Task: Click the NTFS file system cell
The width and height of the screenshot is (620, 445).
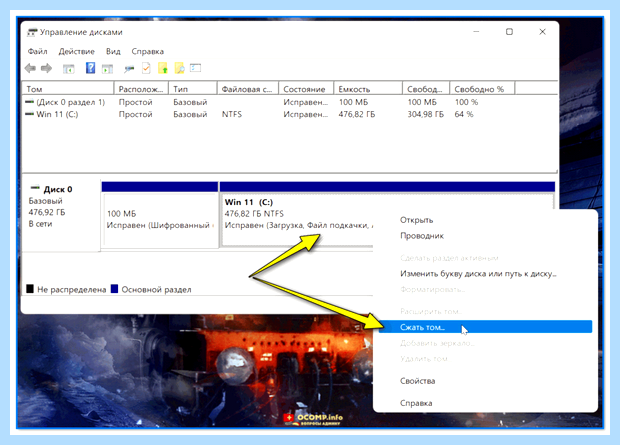Action: (x=232, y=114)
